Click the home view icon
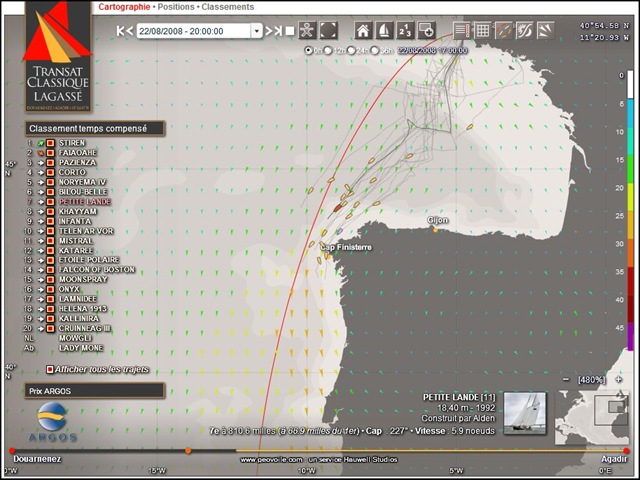Screen dimensions: 640x480 [x=363, y=31]
